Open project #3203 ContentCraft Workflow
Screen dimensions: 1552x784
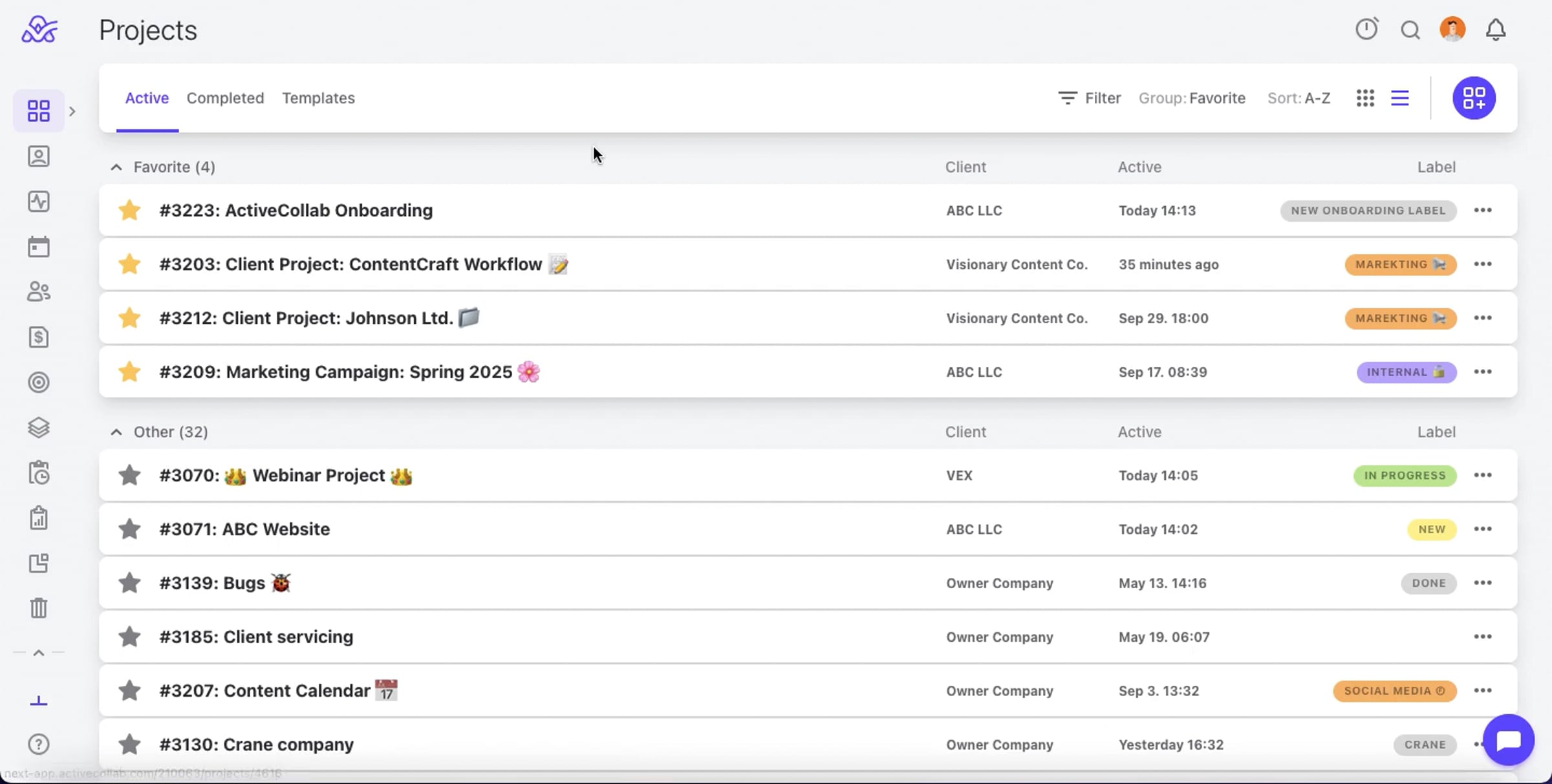click(x=364, y=264)
